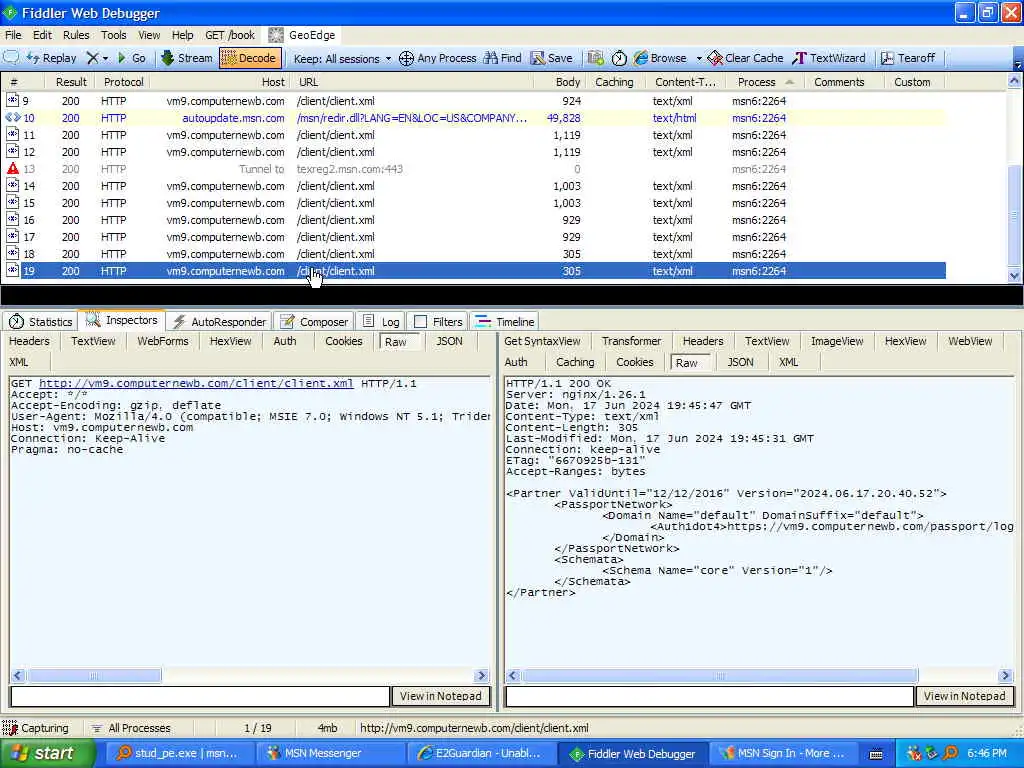Screen dimensions: 1024x768
Task: Replay the selected session
Action: point(52,58)
